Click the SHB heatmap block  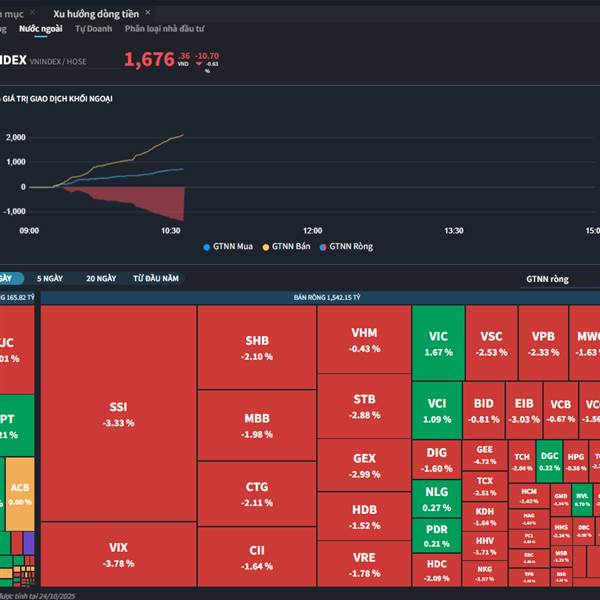point(257,347)
